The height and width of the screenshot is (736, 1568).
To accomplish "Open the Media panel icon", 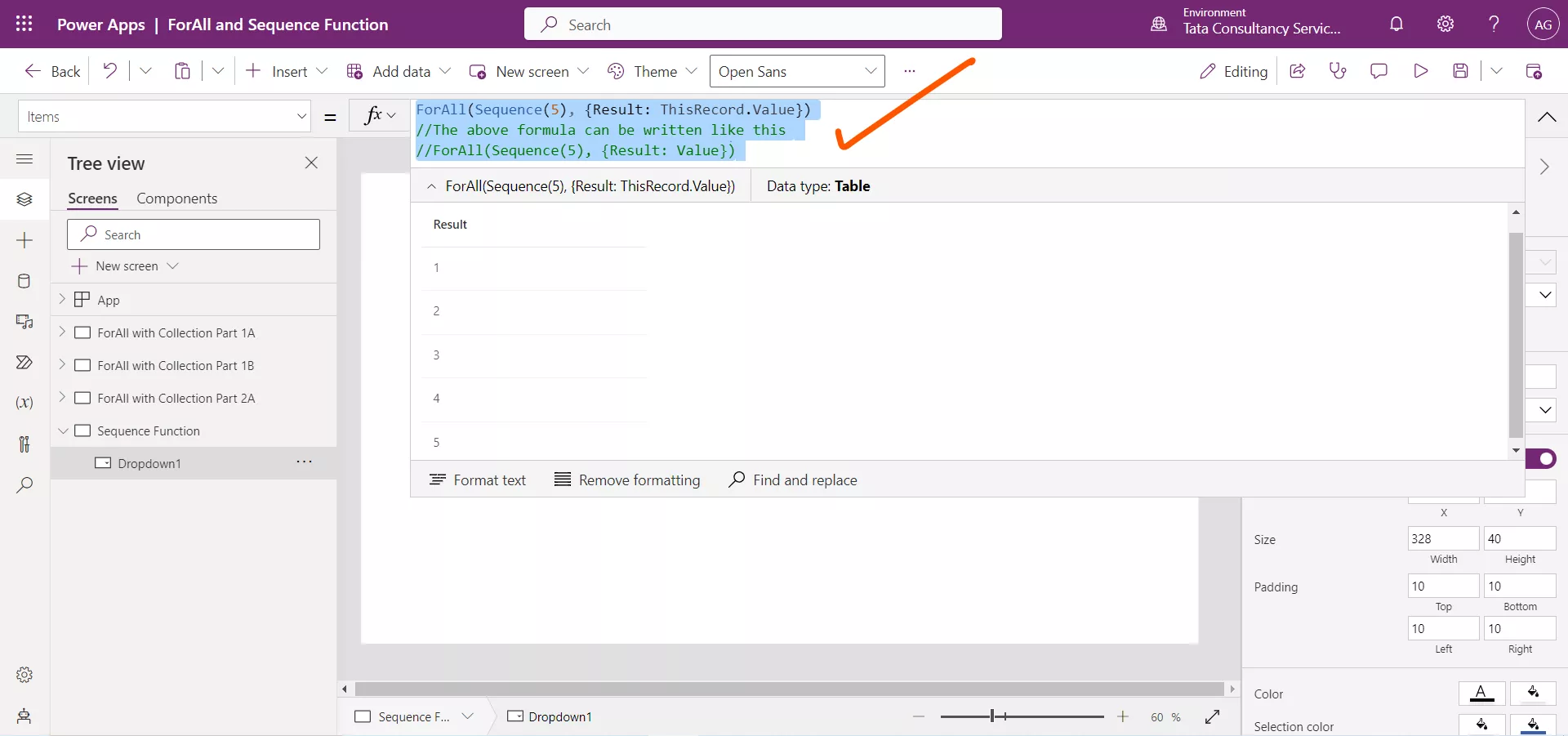I will (x=24, y=322).
